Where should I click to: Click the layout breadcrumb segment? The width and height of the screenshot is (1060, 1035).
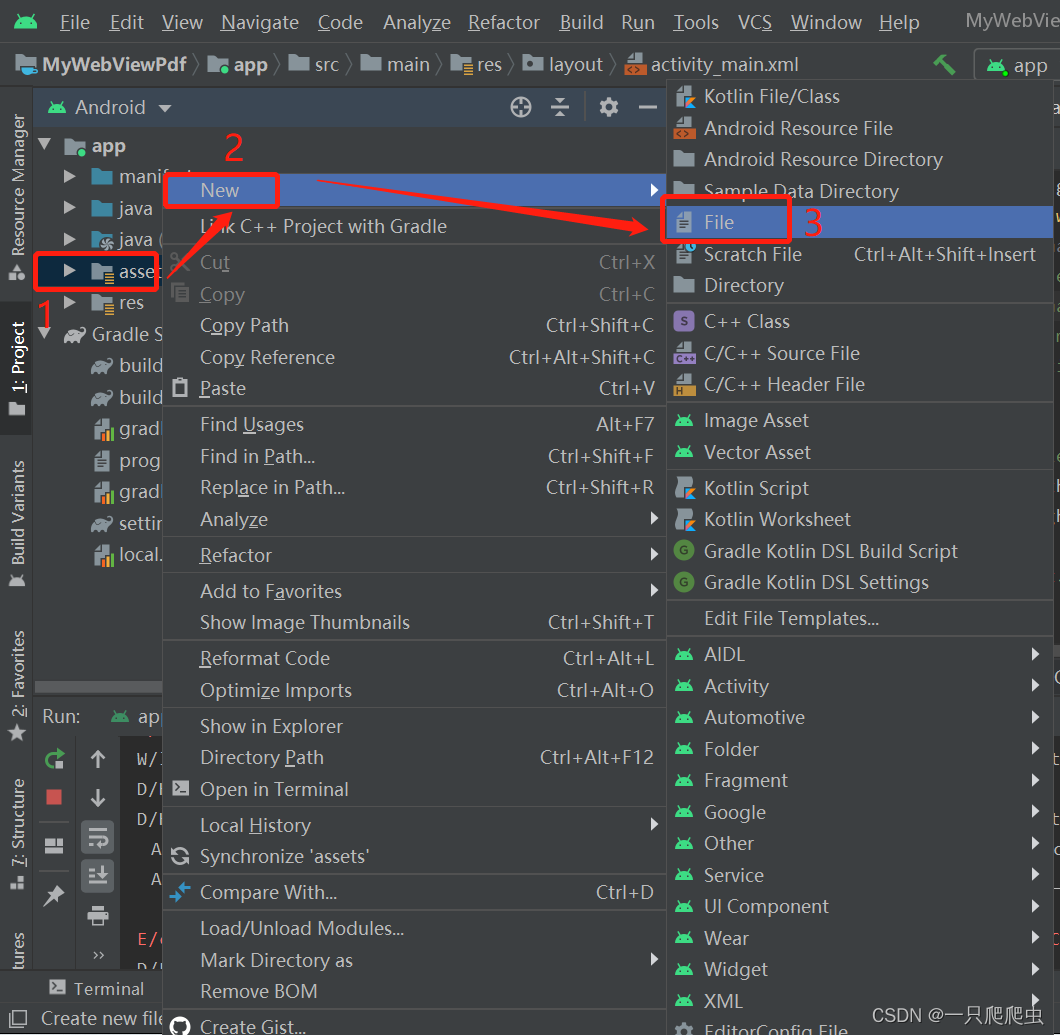coord(562,65)
